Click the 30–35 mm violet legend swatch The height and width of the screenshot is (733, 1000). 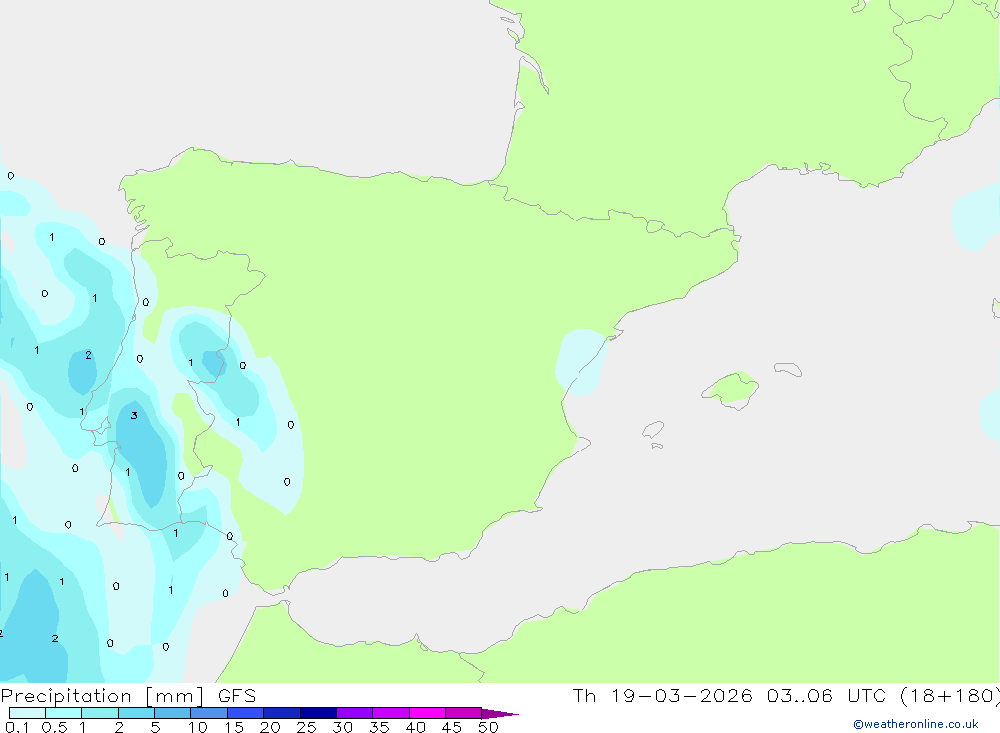pyautogui.click(x=354, y=713)
